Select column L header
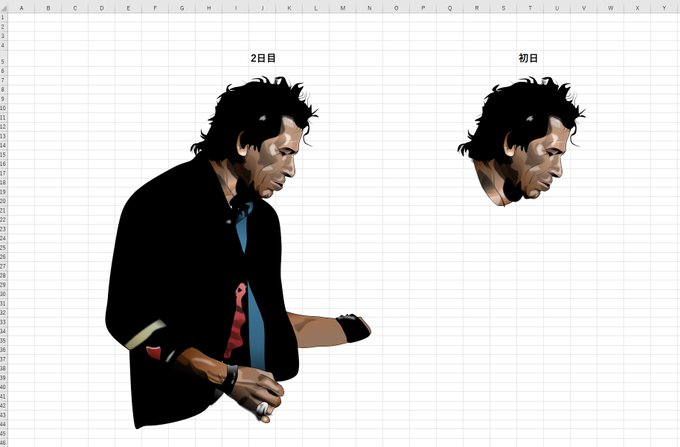The width and height of the screenshot is (680, 447). (316, 8)
